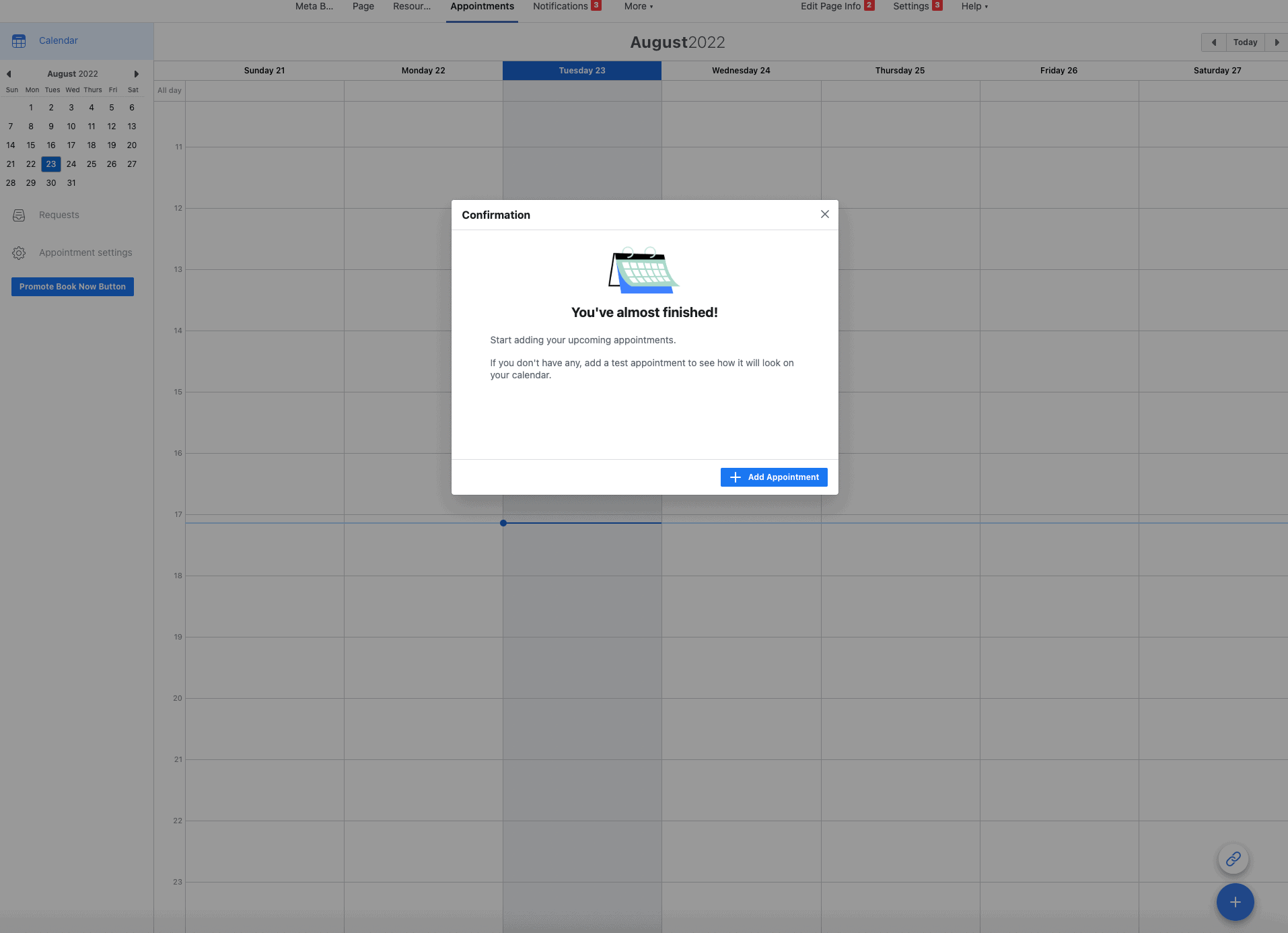
Task: Click the current time marker dot
Action: tap(503, 523)
